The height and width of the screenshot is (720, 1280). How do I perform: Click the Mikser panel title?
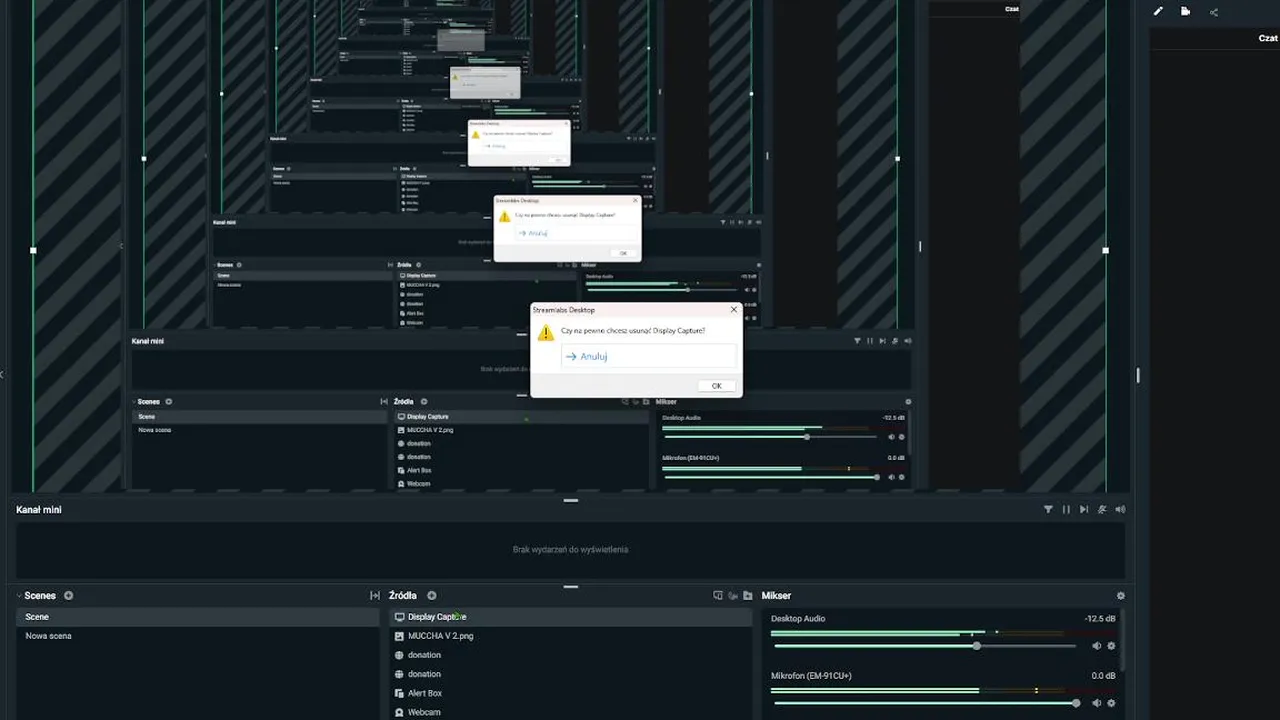click(x=776, y=595)
